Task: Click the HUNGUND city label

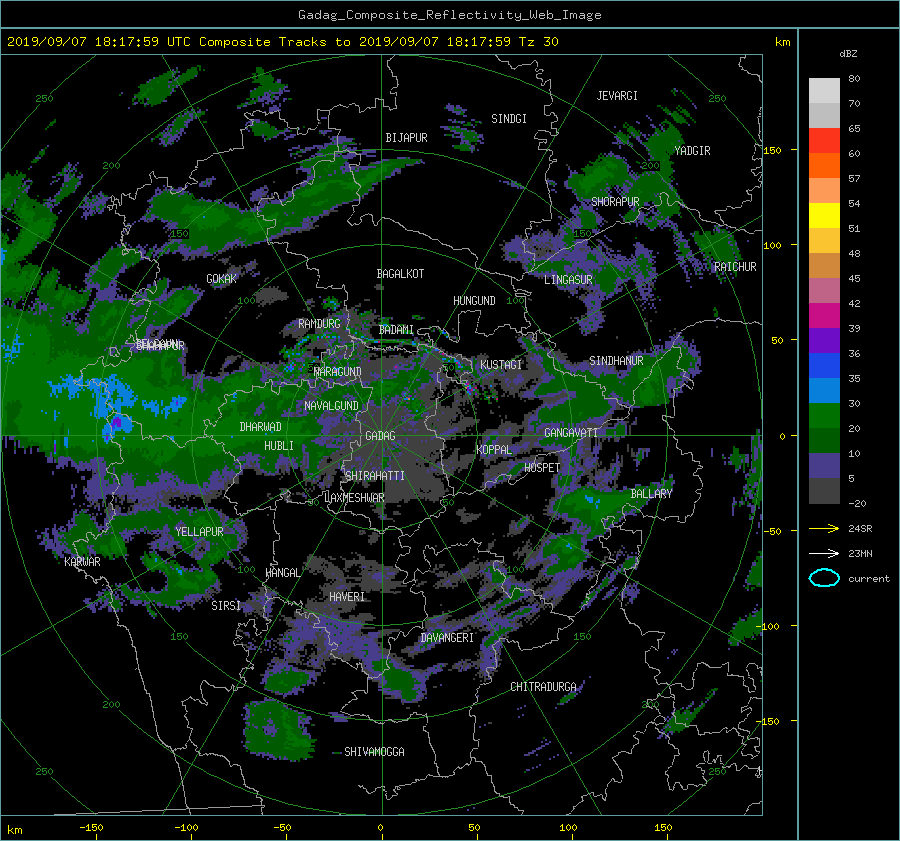Action: (x=474, y=301)
